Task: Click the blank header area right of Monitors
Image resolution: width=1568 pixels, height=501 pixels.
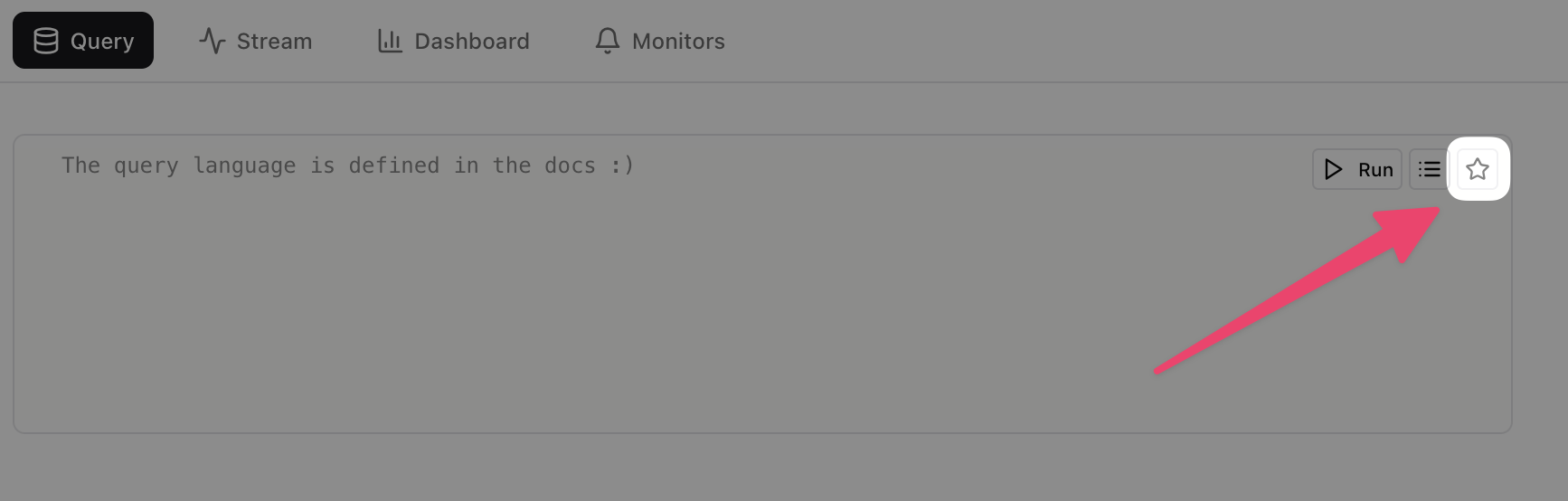Action: click(1148, 41)
